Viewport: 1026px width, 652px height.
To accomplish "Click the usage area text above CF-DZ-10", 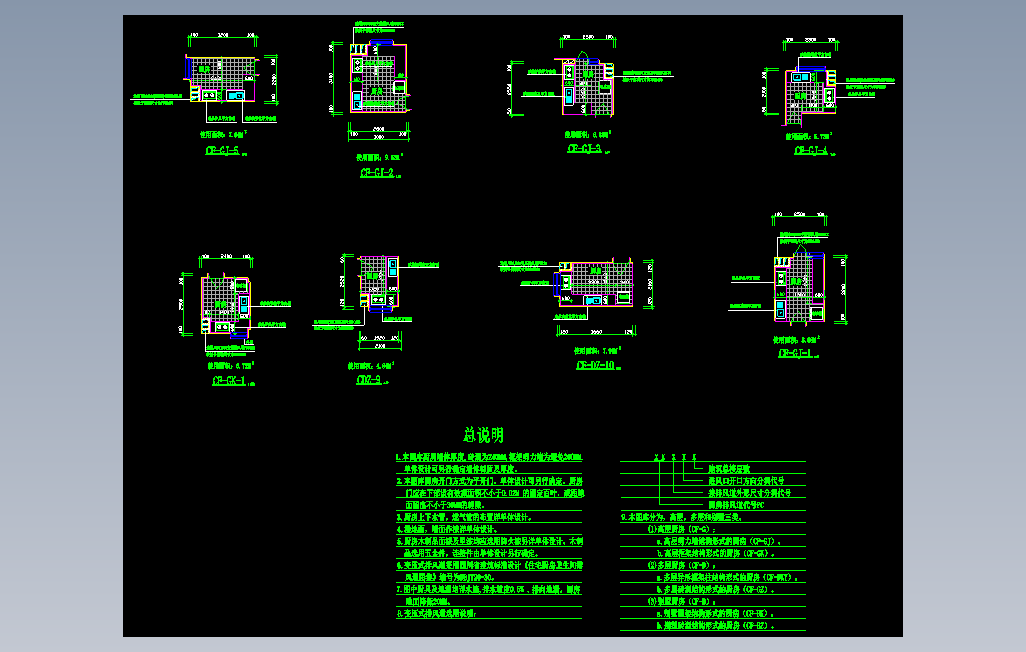I will point(597,350).
